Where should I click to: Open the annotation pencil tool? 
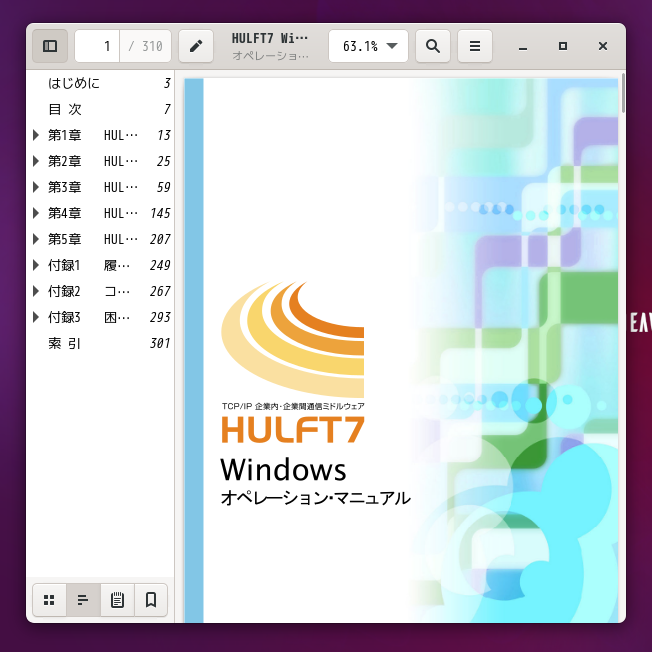coord(196,46)
